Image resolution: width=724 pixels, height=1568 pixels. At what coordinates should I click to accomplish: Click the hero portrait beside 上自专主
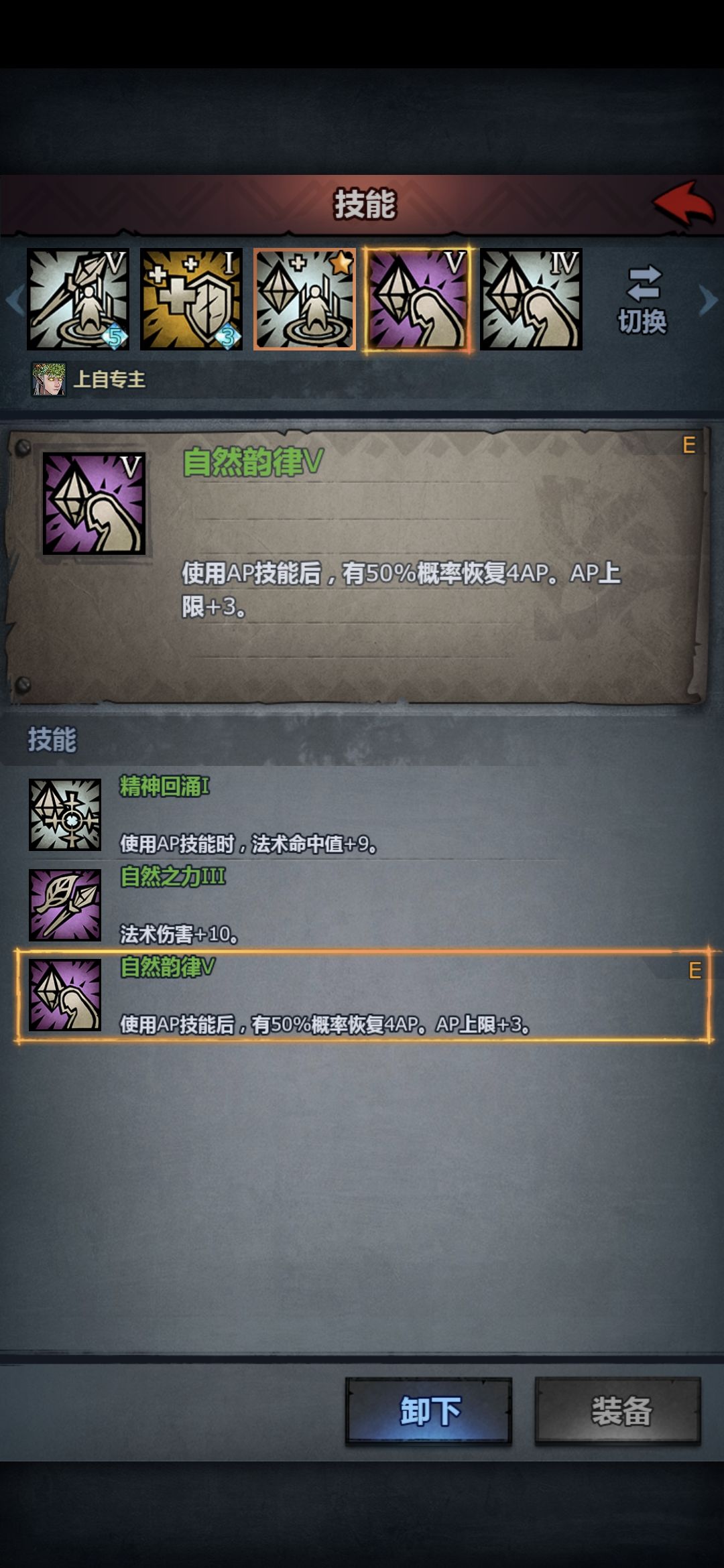tap(49, 379)
